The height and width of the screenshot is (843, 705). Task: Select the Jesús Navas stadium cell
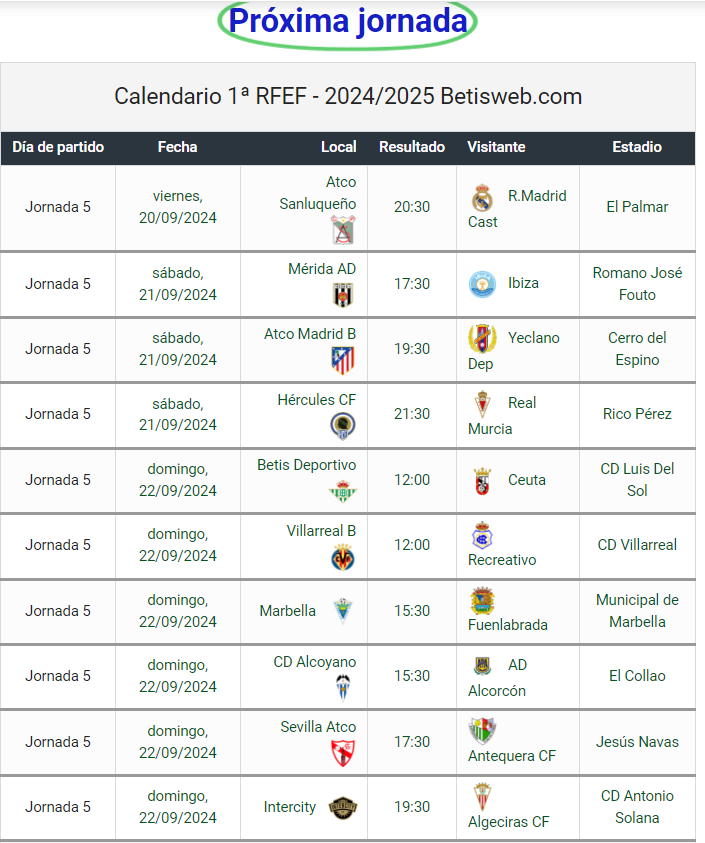point(637,742)
